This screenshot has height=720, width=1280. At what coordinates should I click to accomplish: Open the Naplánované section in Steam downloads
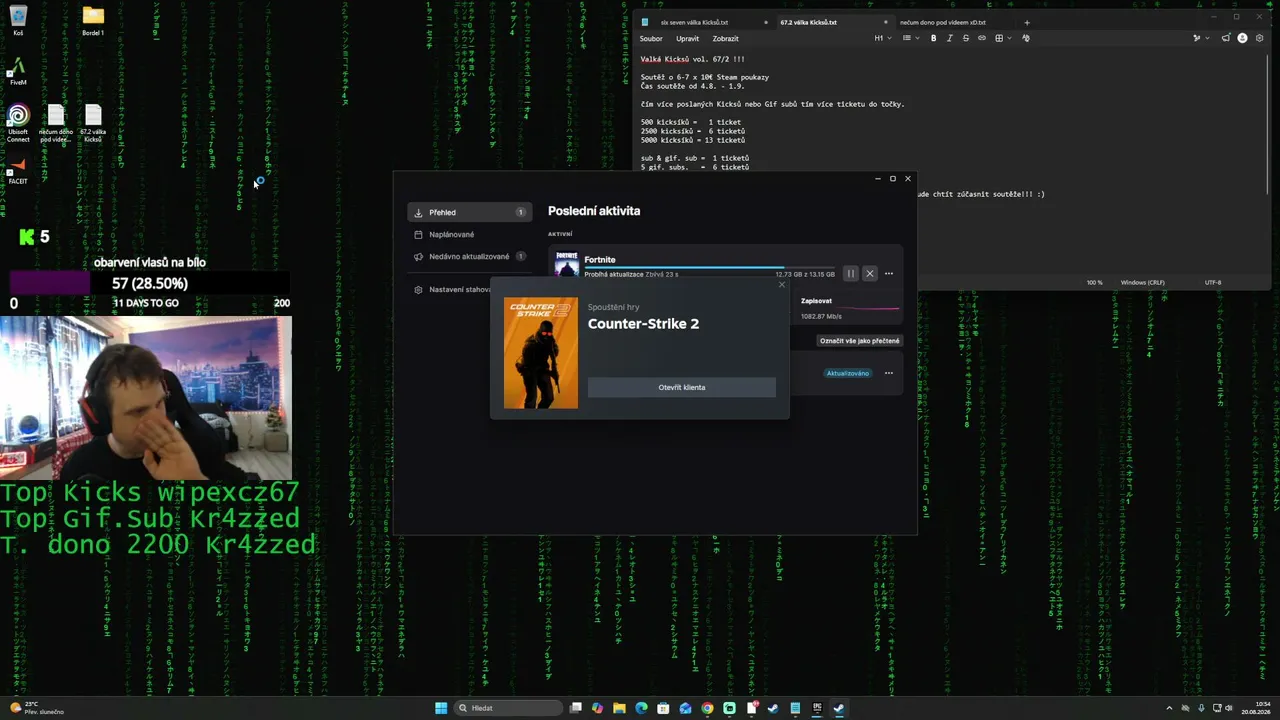click(470, 234)
